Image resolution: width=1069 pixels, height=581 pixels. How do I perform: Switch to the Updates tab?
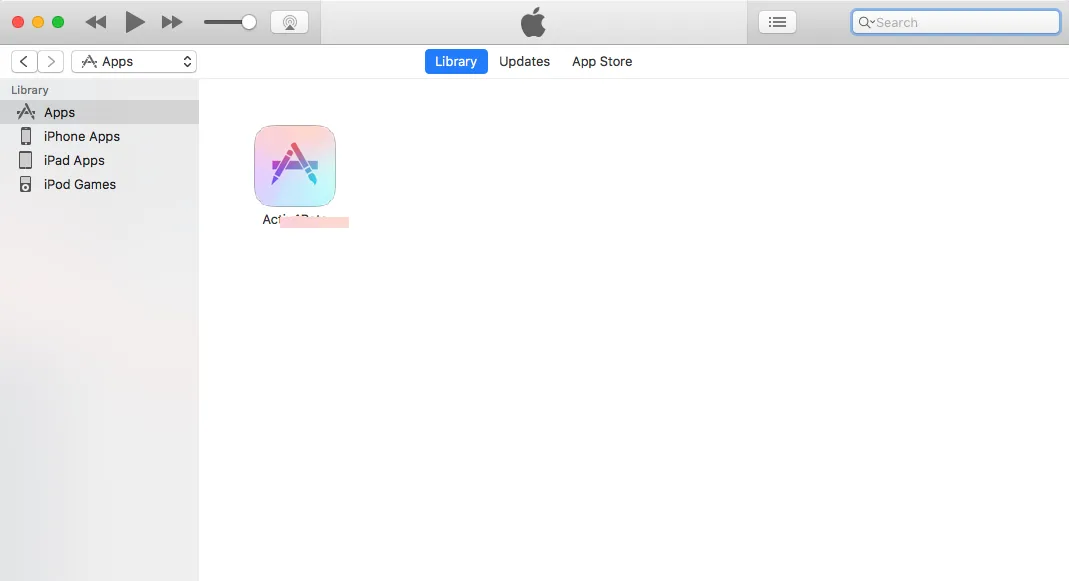(x=524, y=61)
